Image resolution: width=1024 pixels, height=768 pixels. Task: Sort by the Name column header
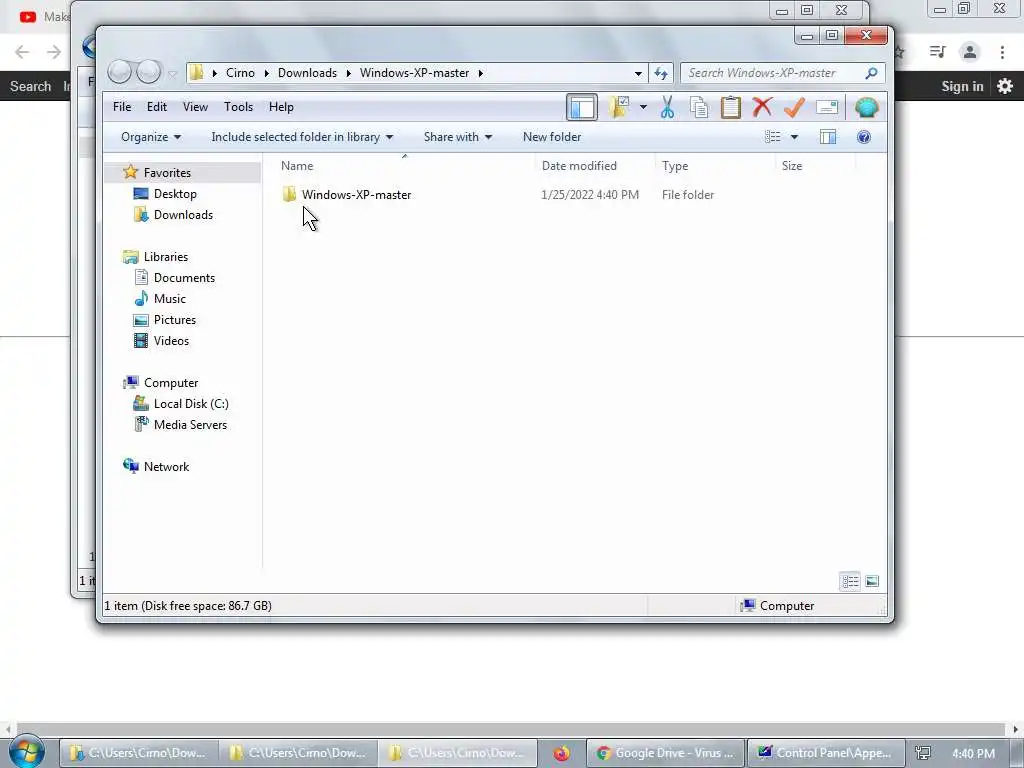pos(297,166)
